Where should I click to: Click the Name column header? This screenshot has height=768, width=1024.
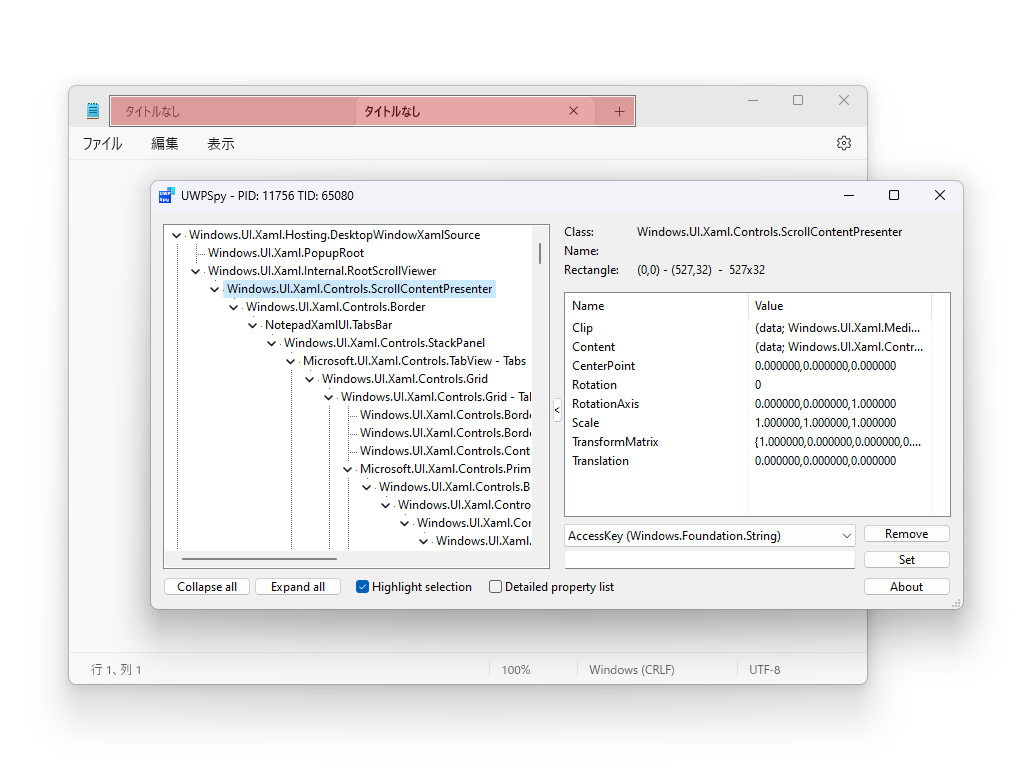656,306
